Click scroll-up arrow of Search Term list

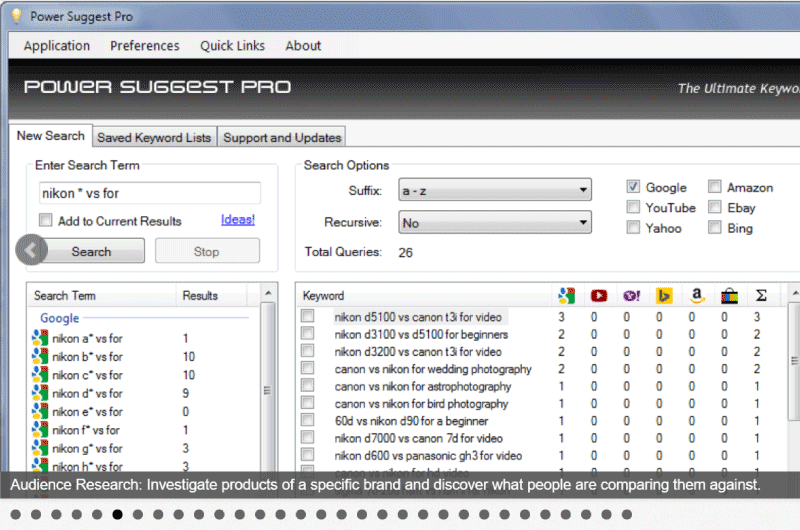tap(268, 293)
